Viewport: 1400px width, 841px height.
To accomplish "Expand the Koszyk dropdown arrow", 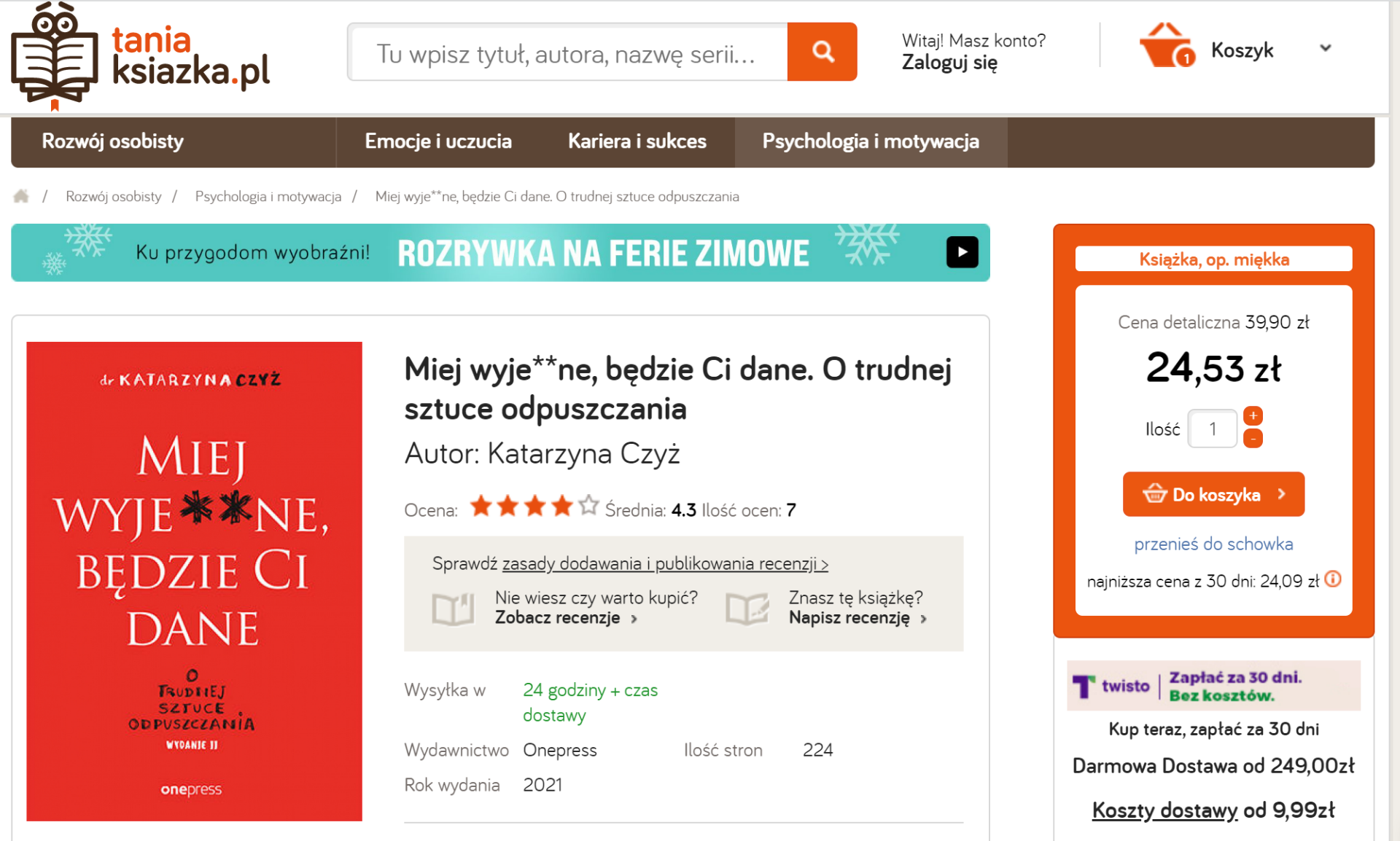I will tap(1325, 48).
